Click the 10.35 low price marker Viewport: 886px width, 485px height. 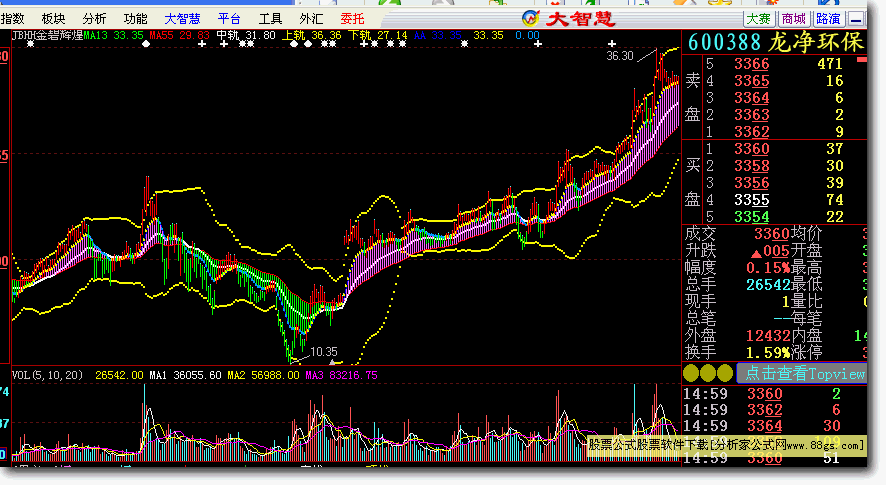324,352
